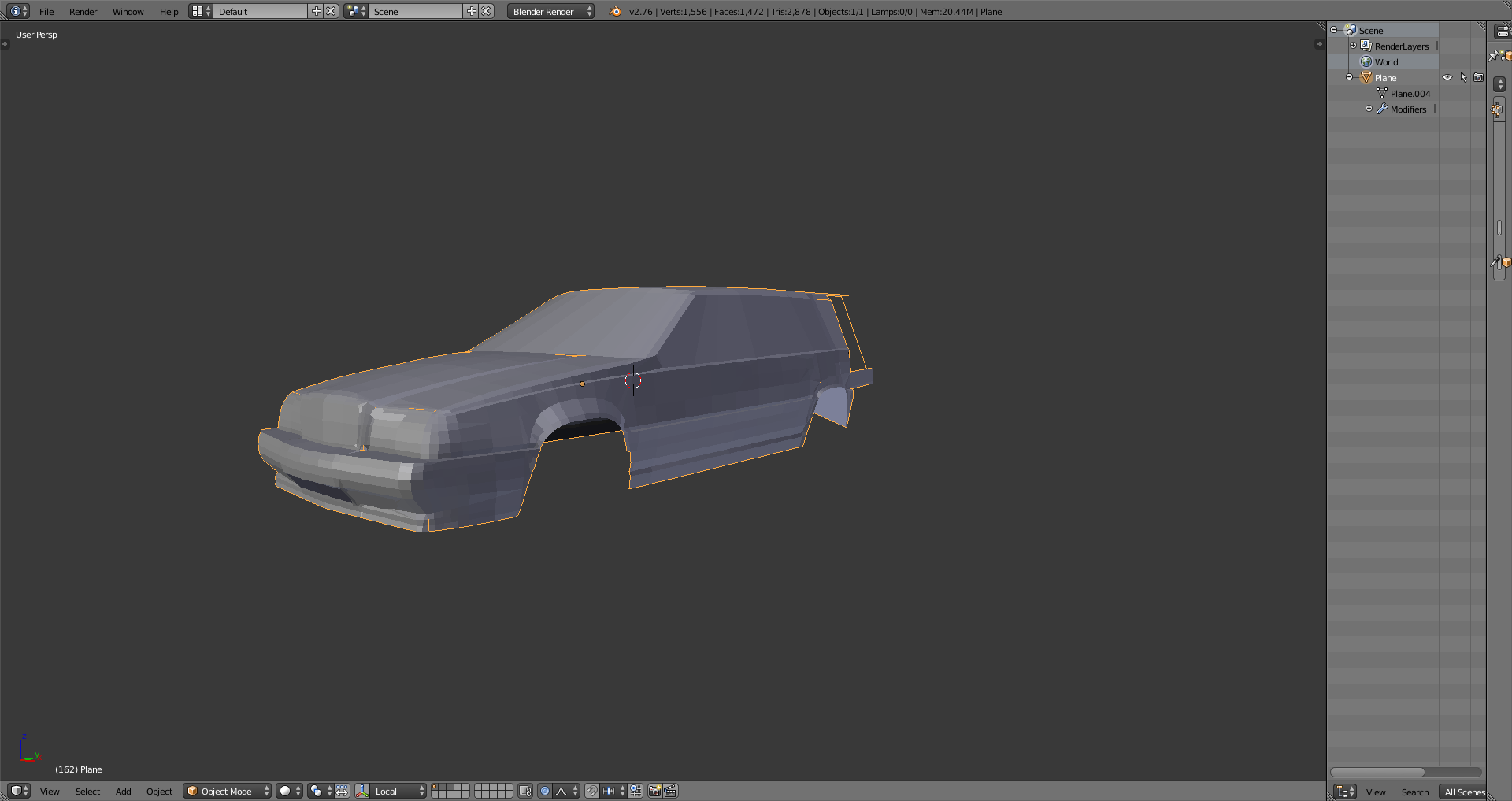
Task: Expand the Modifiers tree entry
Action: click(x=1369, y=109)
